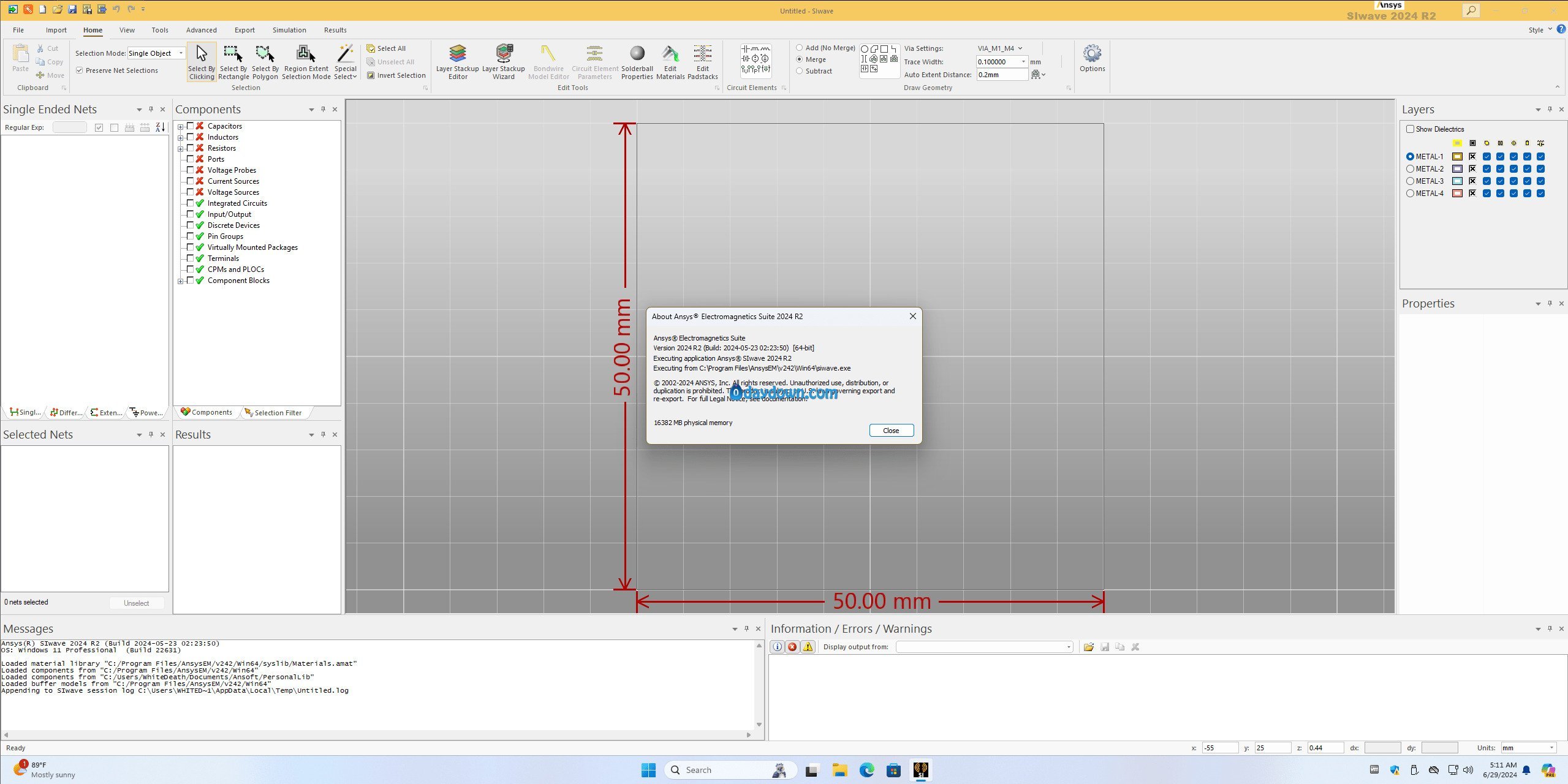The image size is (1568, 784).
Task: Check the Capacitors checkbox
Action: [190, 126]
